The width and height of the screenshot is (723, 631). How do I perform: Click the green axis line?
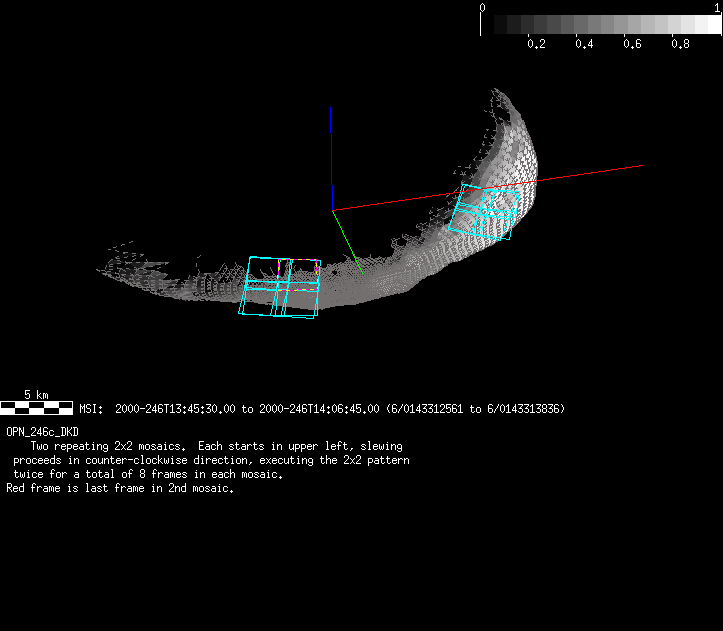[x=348, y=243]
